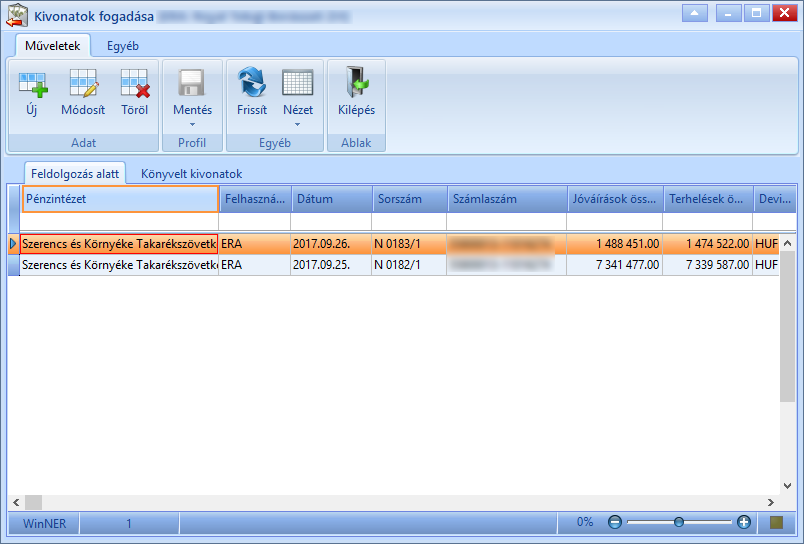Sort by the Felhaszná... column header
The image size is (804, 544).
click(x=255, y=199)
